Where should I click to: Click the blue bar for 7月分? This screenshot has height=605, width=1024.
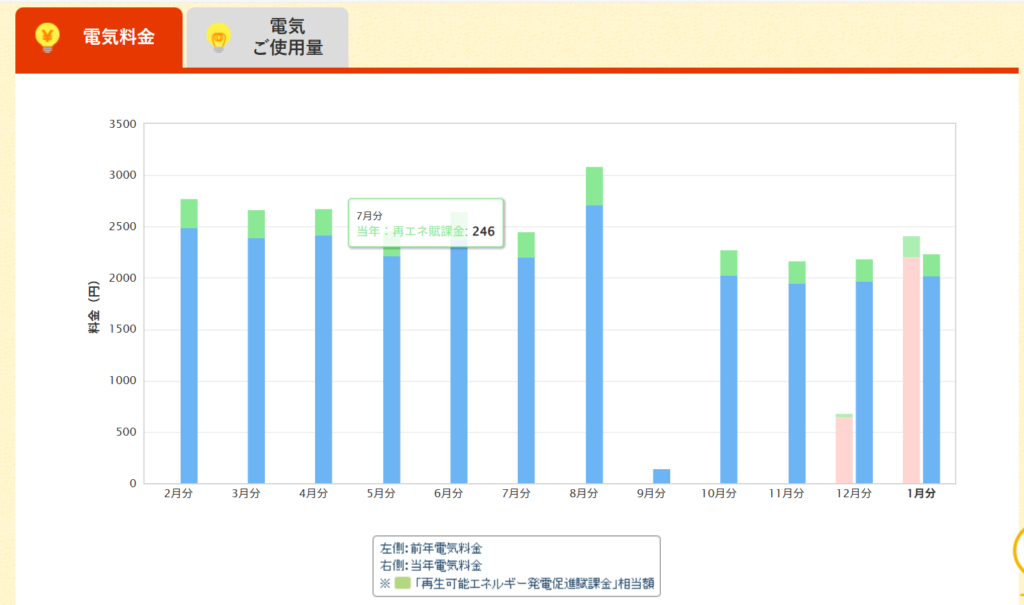coord(526,370)
